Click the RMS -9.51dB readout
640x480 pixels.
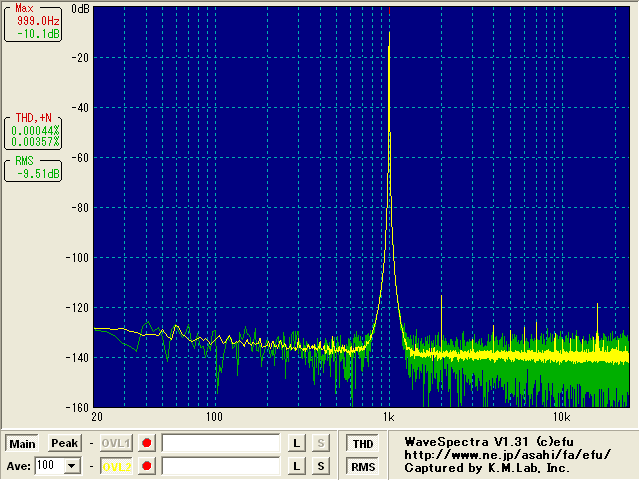[x=38, y=174]
